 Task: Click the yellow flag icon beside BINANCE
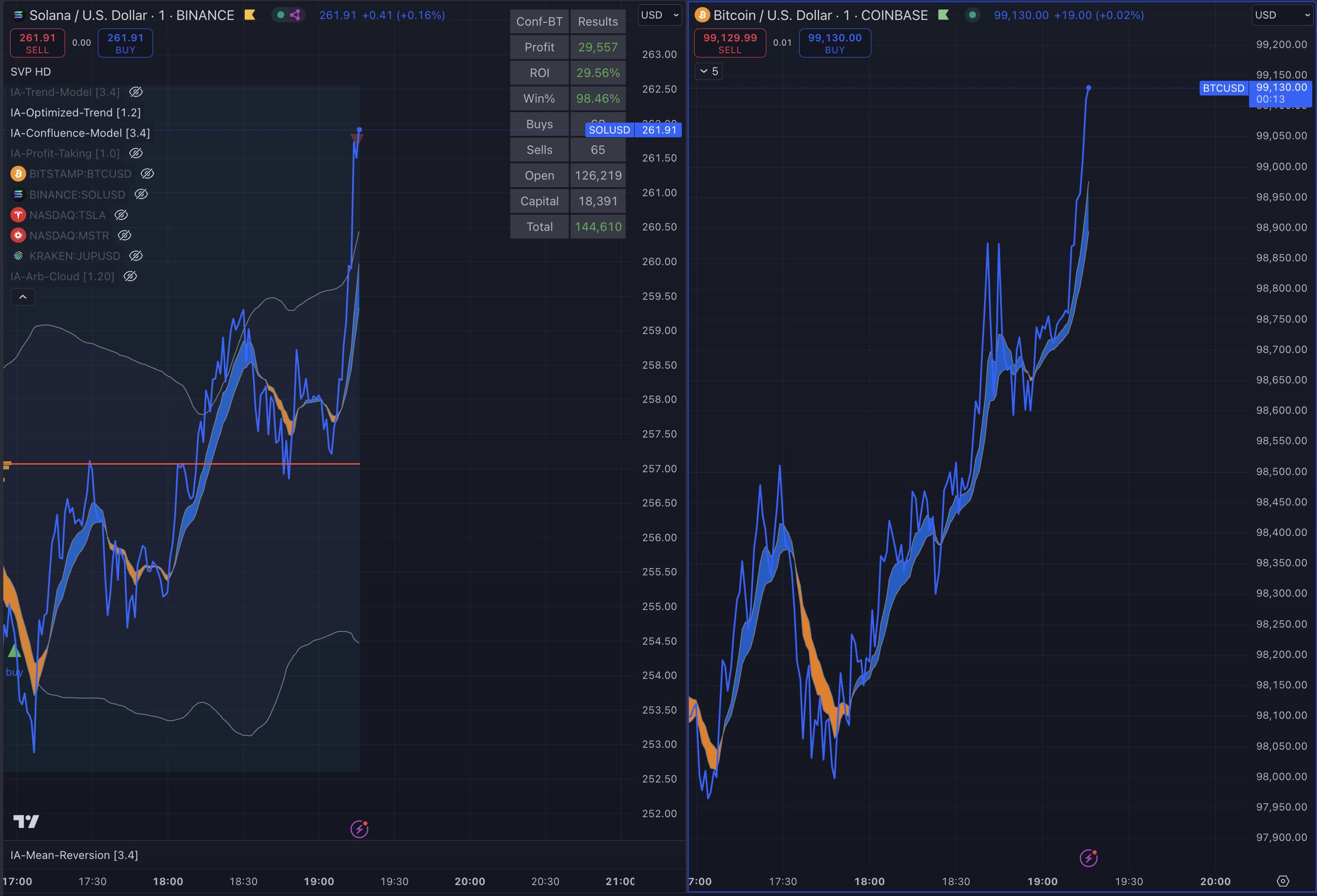click(x=249, y=15)
